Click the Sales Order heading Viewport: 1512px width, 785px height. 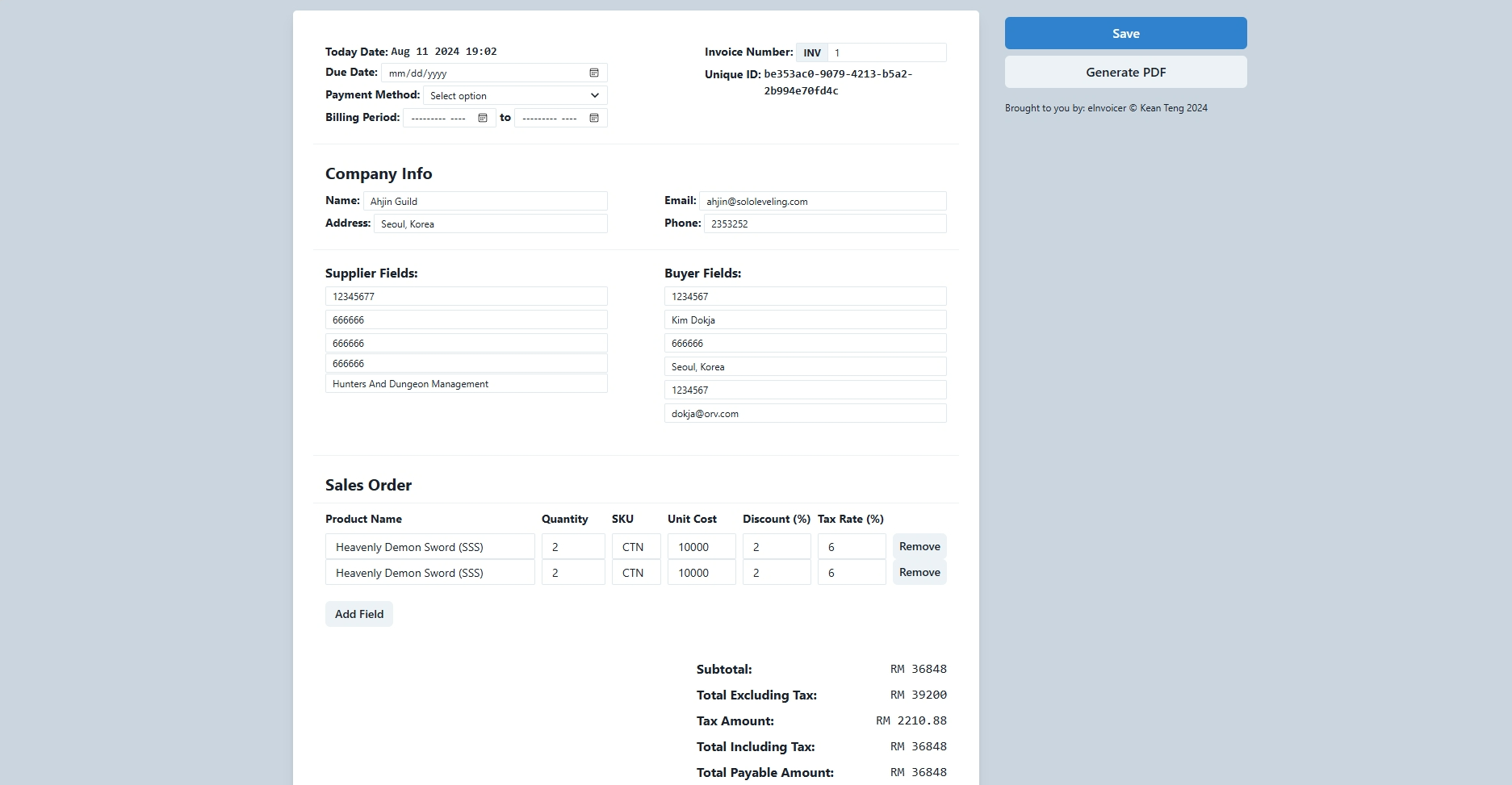(368, 485)
